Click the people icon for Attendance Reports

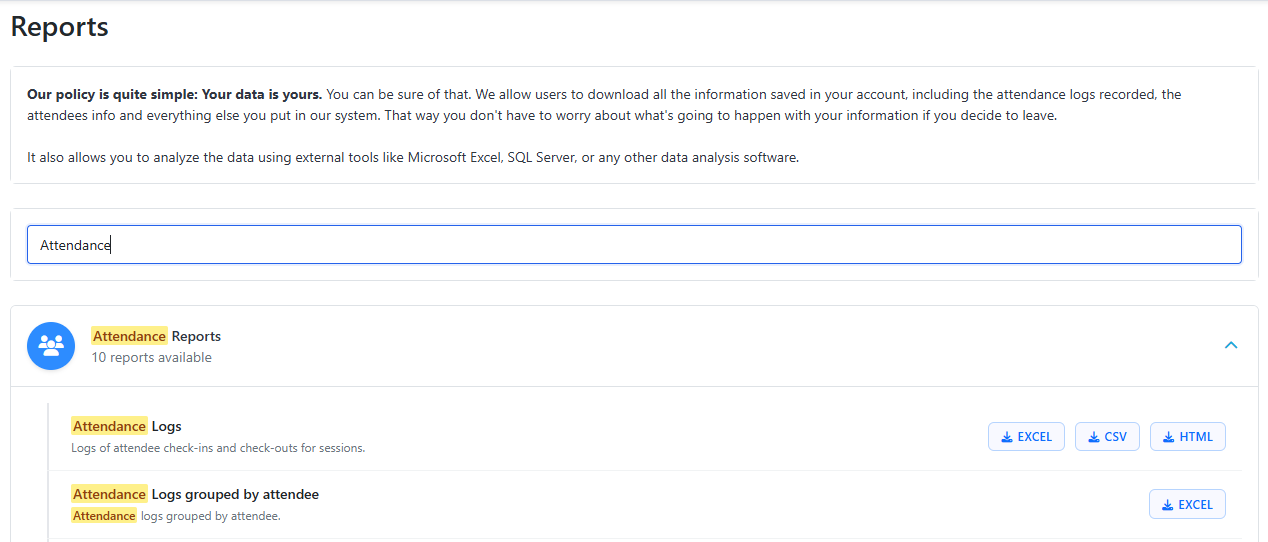pos(51,346)
